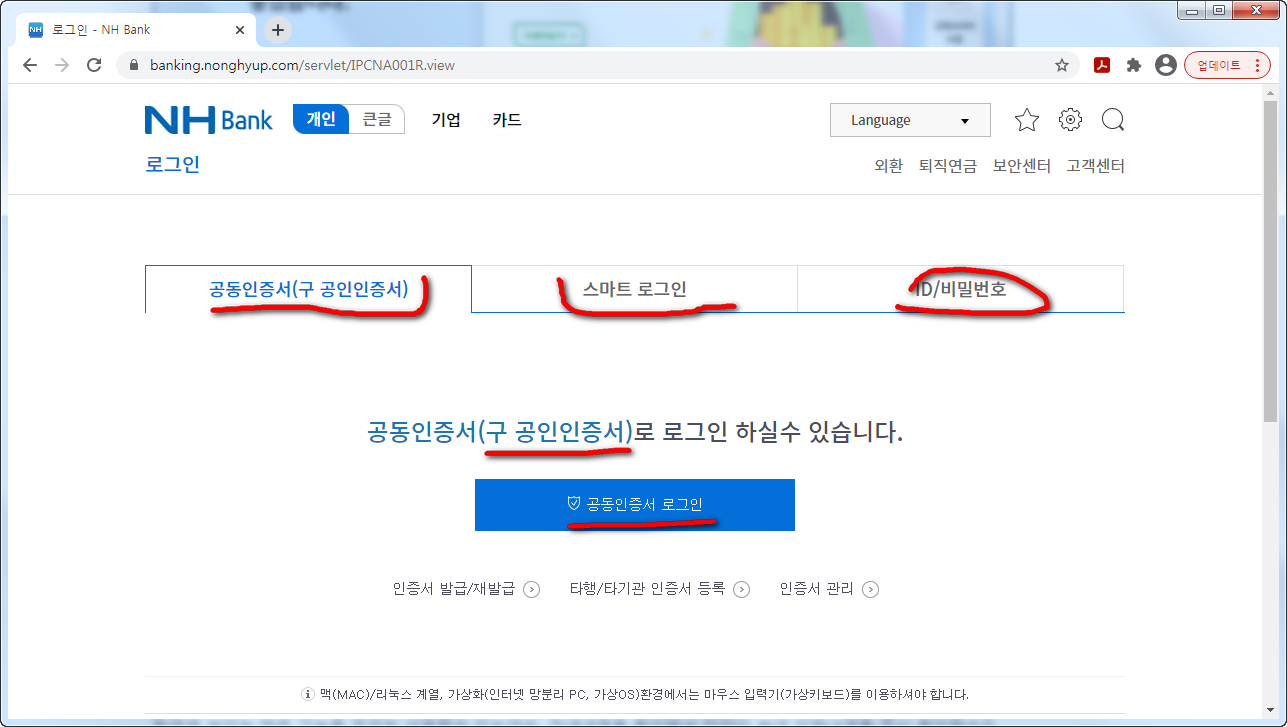Screen dimensions: 1287x727
Task: Select the 공동인증서(구 공인인증서) tab
Action: pos(308,289)
